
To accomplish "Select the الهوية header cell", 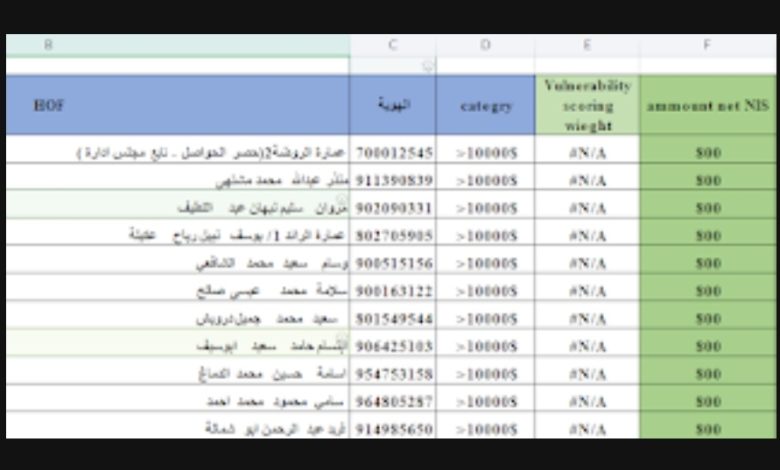I will tap(393, 105).
